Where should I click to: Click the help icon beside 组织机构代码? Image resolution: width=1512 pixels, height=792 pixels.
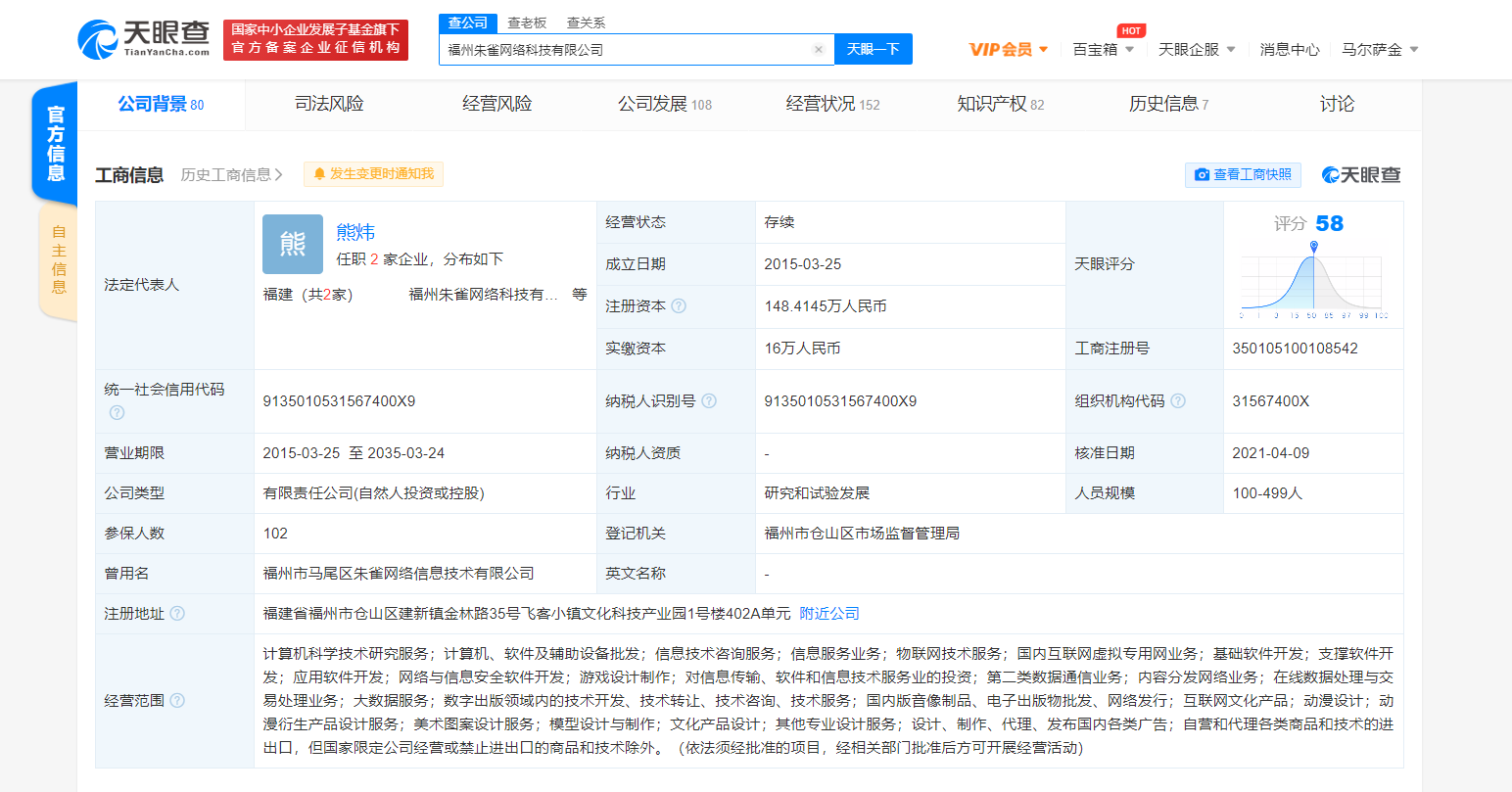[1178, 401]
